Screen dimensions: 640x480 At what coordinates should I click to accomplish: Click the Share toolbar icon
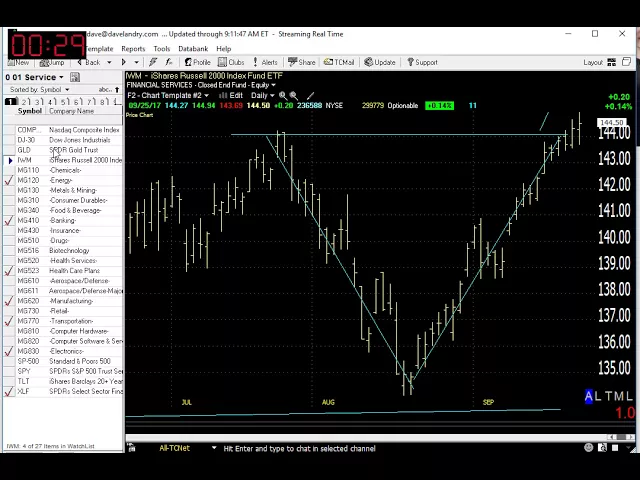pyautogui.click(x=302, y=62)
